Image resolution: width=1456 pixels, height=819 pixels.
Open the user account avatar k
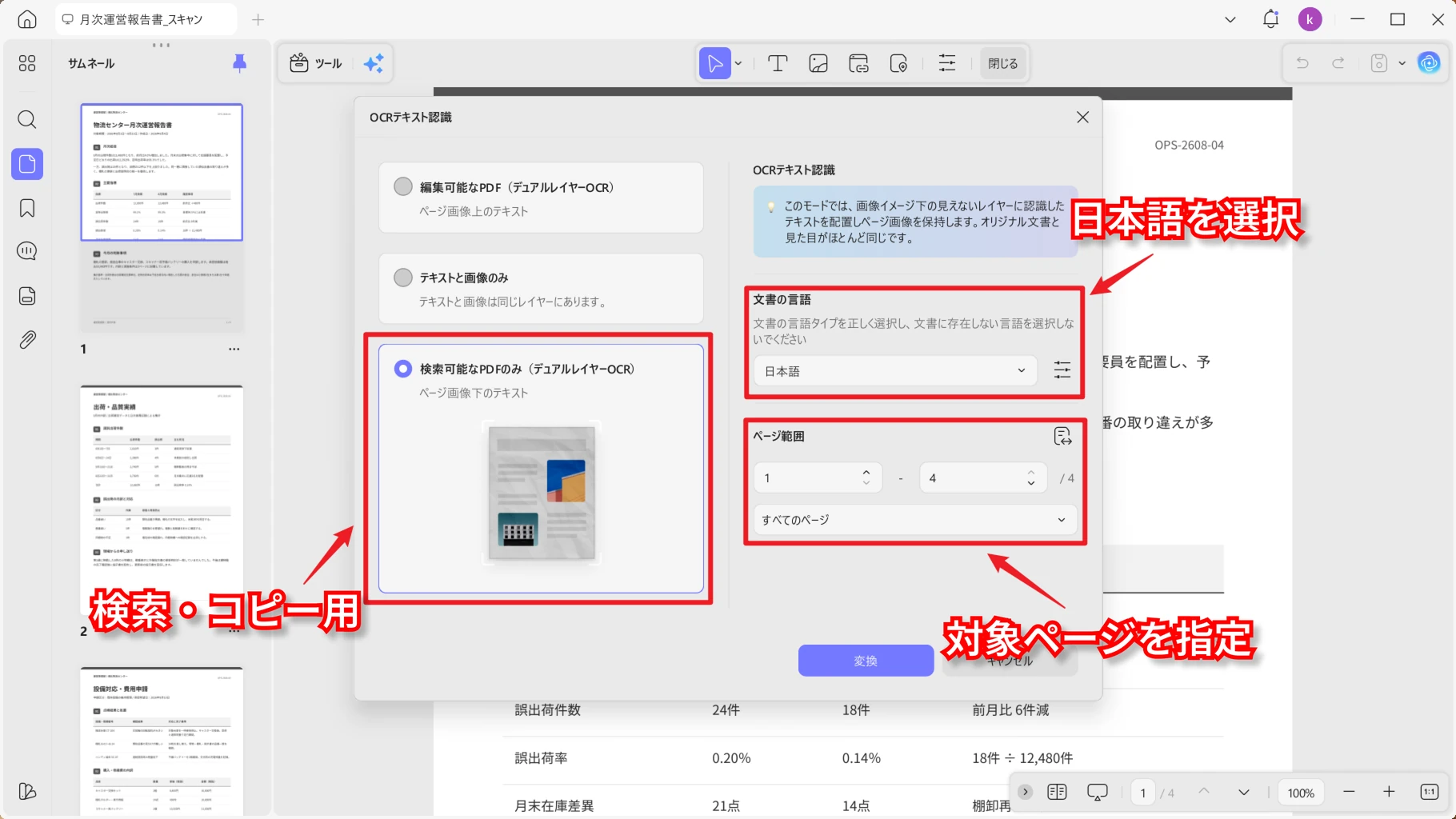coord(1310,19)
